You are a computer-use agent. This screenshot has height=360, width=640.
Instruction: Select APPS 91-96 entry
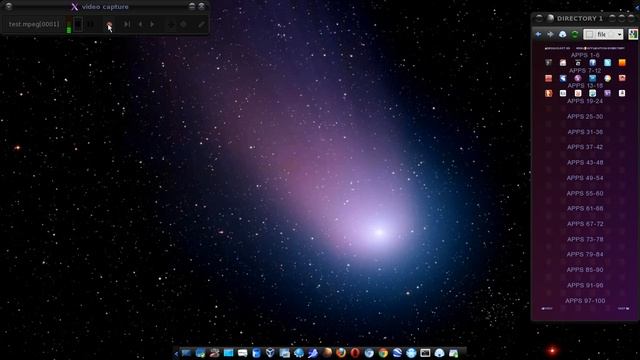pos(585,285)
